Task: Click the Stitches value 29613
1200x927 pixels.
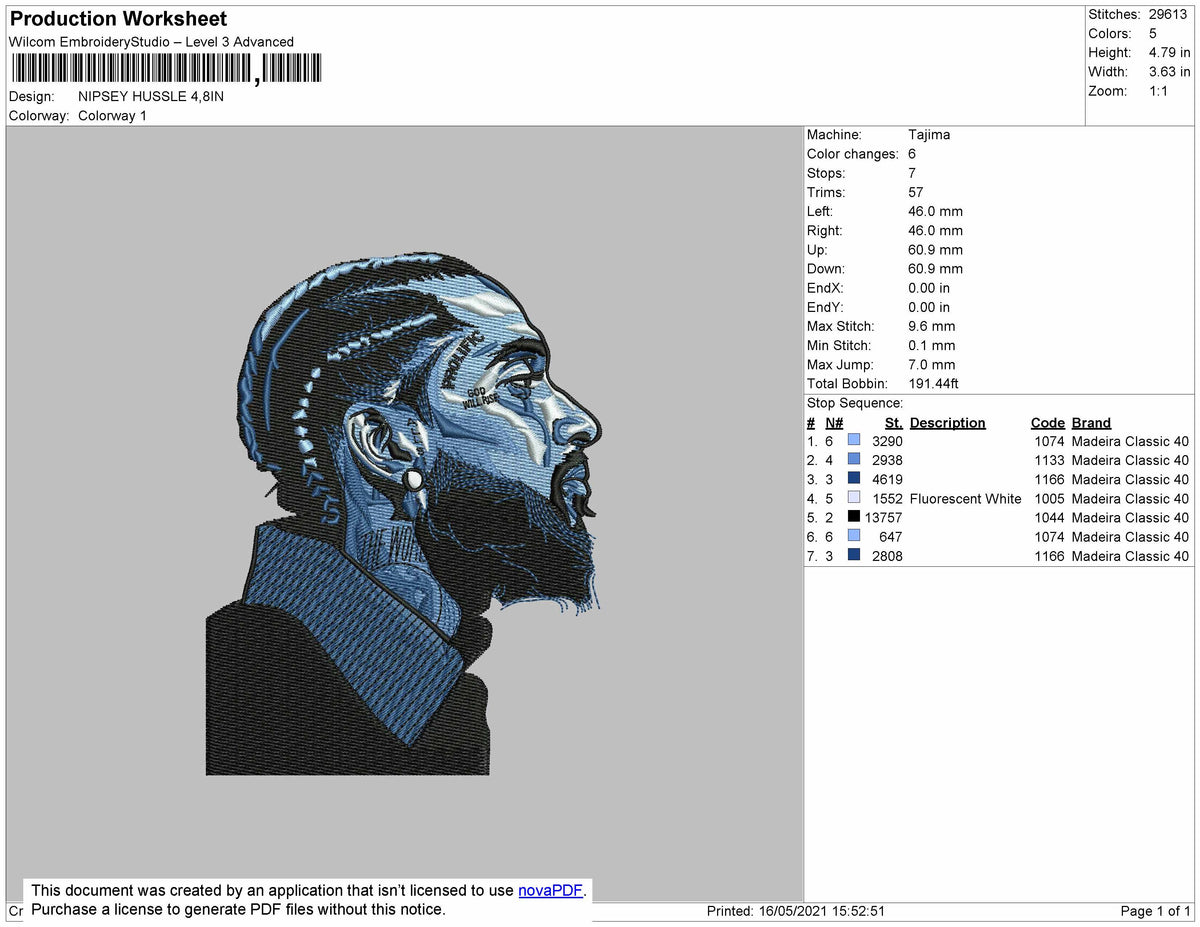Action: click(1171, 14)
